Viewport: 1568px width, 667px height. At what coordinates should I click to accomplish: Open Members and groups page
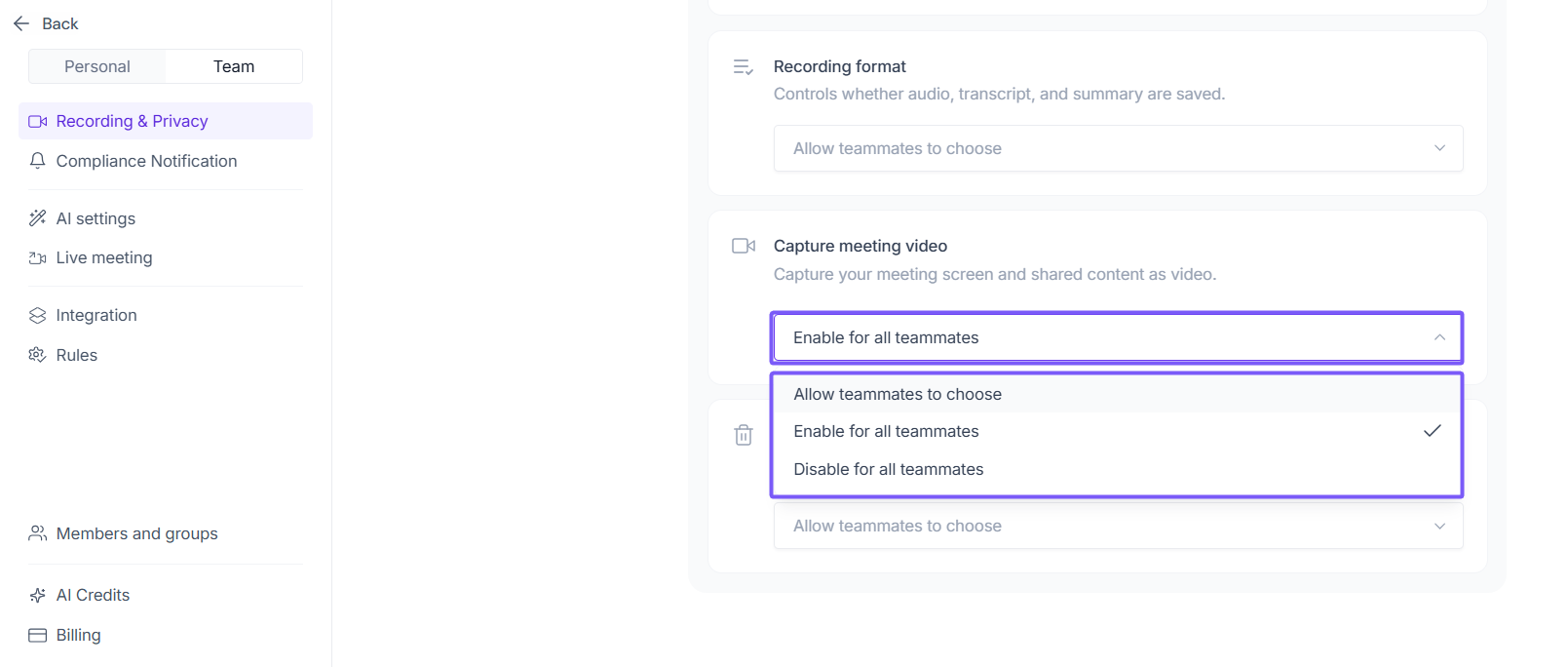coord(136,533)
